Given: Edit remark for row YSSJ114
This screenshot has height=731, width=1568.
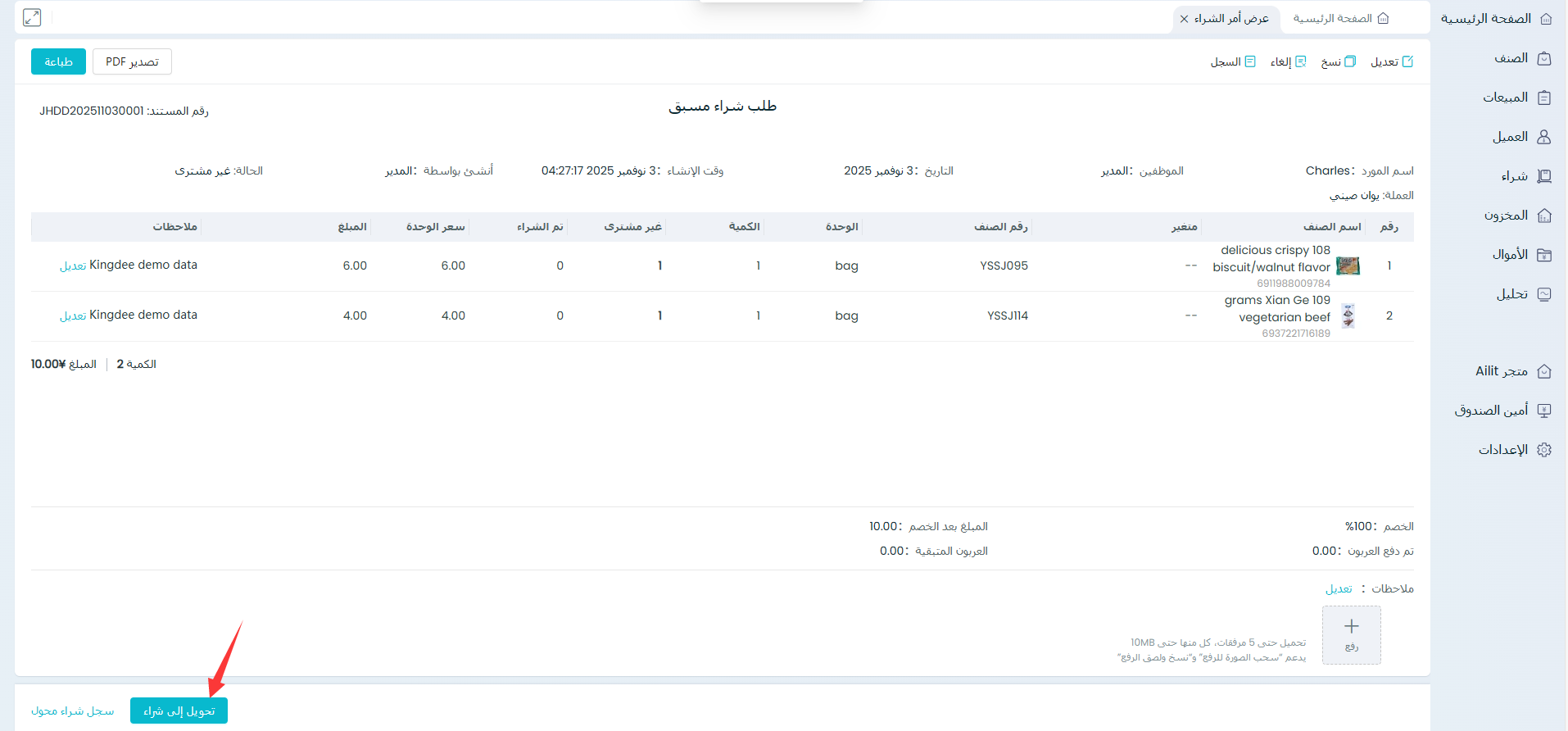Looking at the screenshot, I should coord(73,316).
